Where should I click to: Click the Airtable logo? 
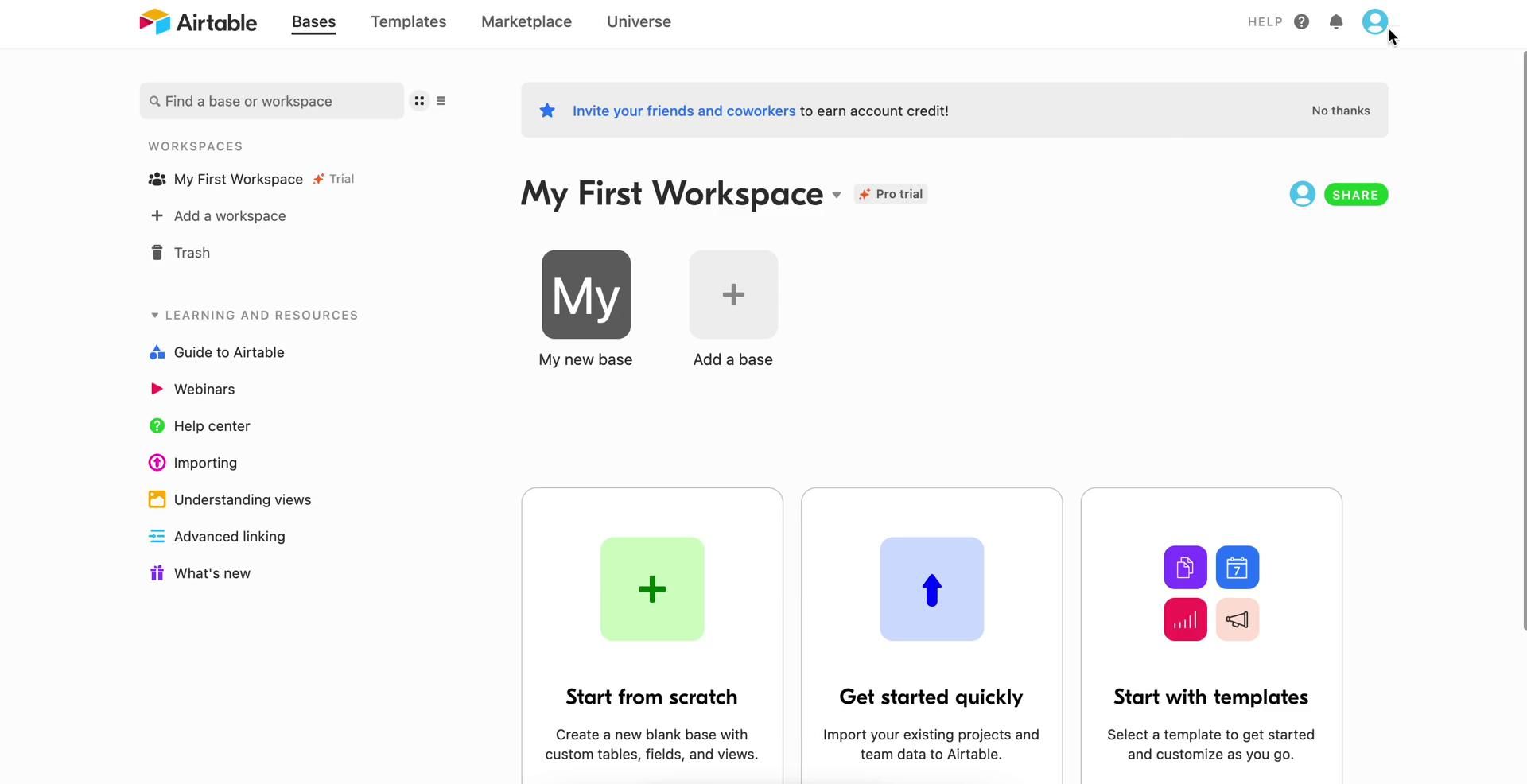[198, 21]
